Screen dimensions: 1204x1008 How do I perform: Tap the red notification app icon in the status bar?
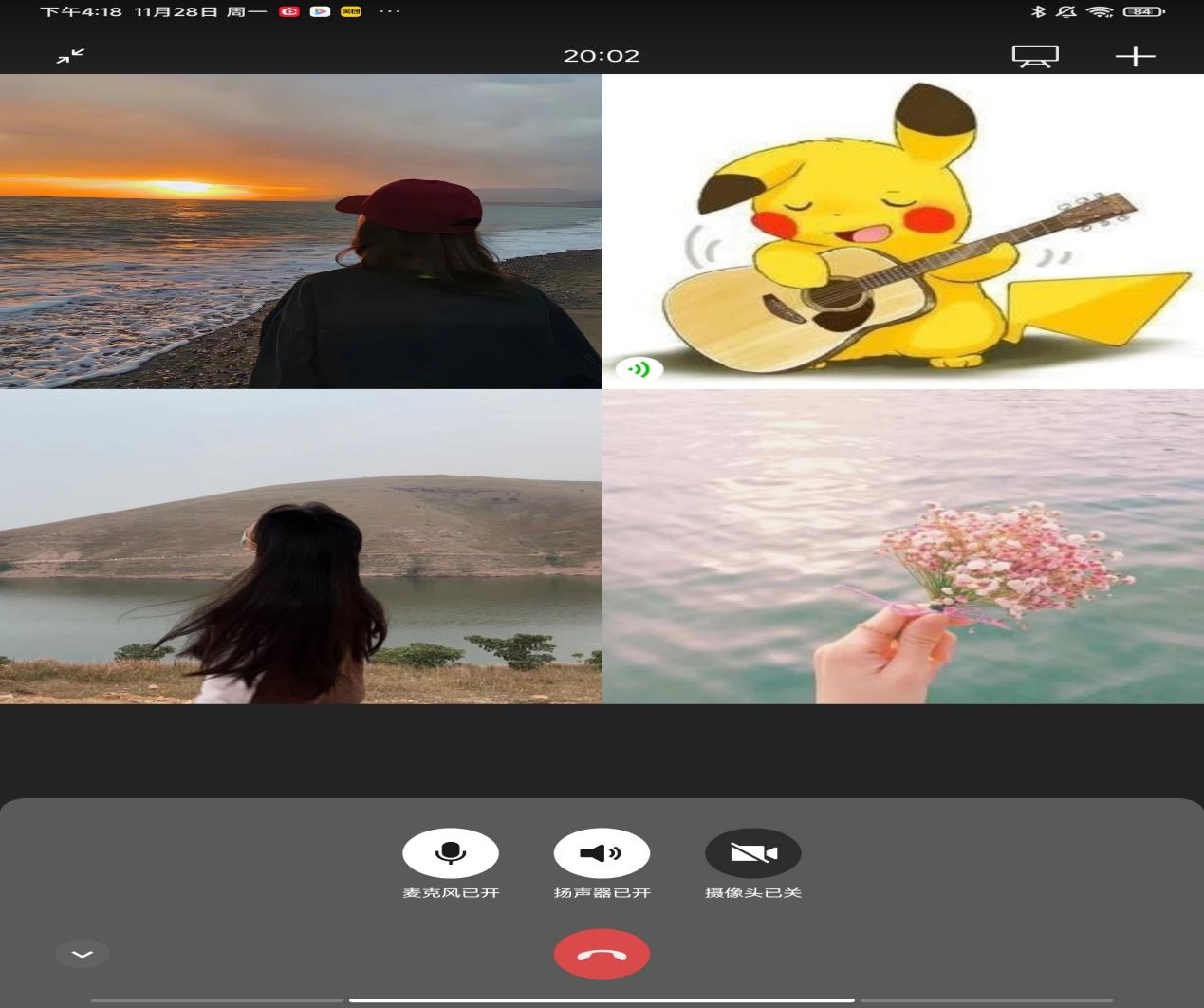(x=289, y=11)
